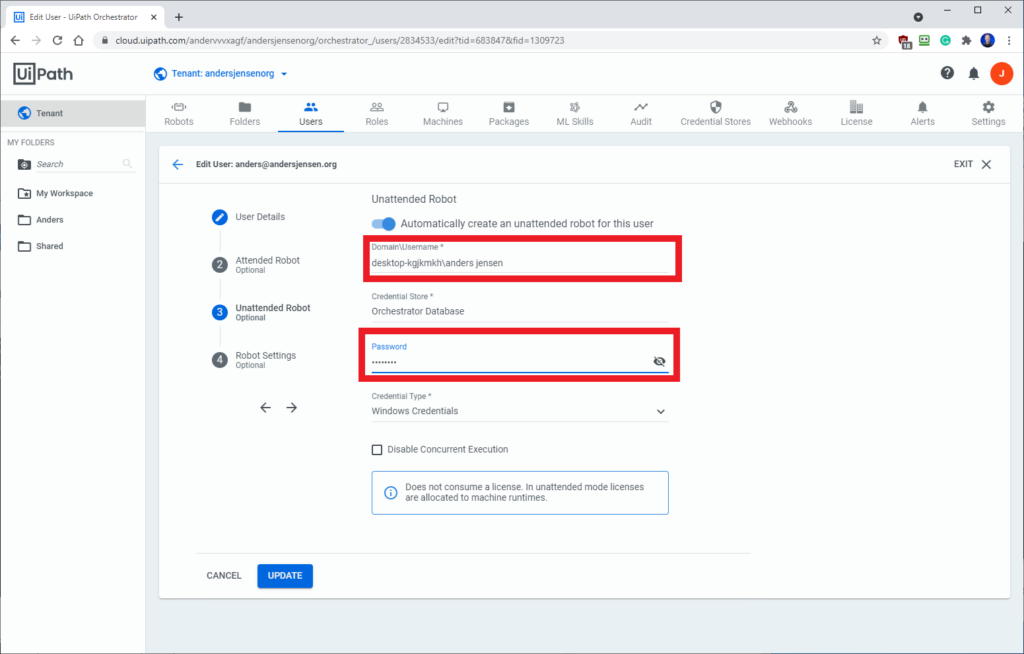Click the info icon in license note

(x=390, y=493)
